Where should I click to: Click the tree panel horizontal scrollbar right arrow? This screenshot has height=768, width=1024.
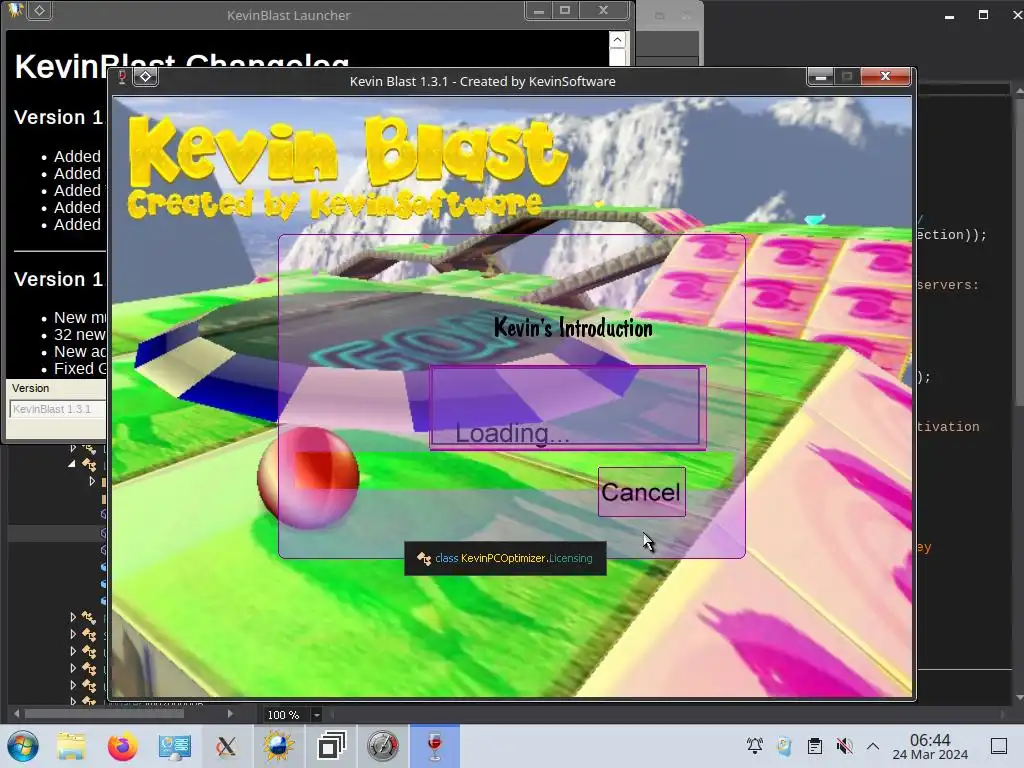click(230, 714)
